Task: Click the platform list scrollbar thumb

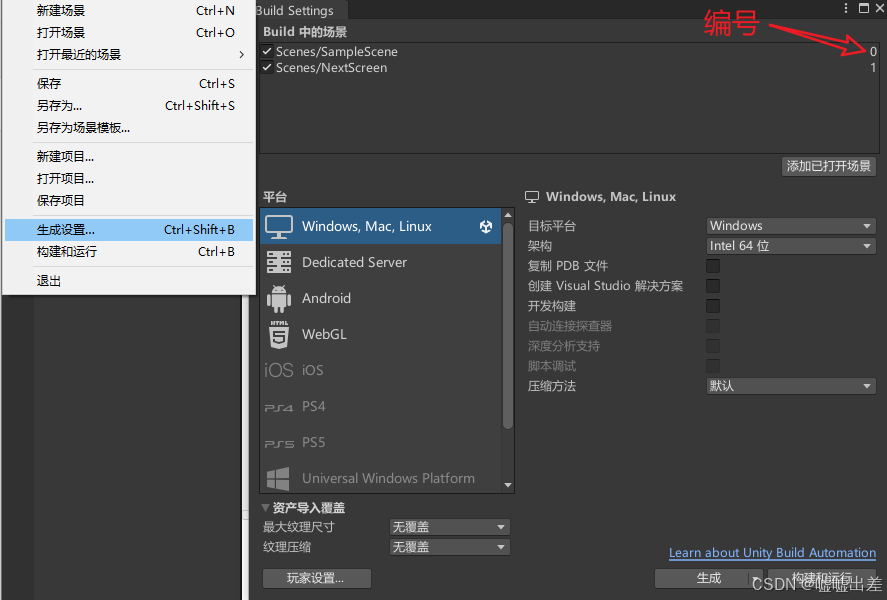Action: coord(508,325)
